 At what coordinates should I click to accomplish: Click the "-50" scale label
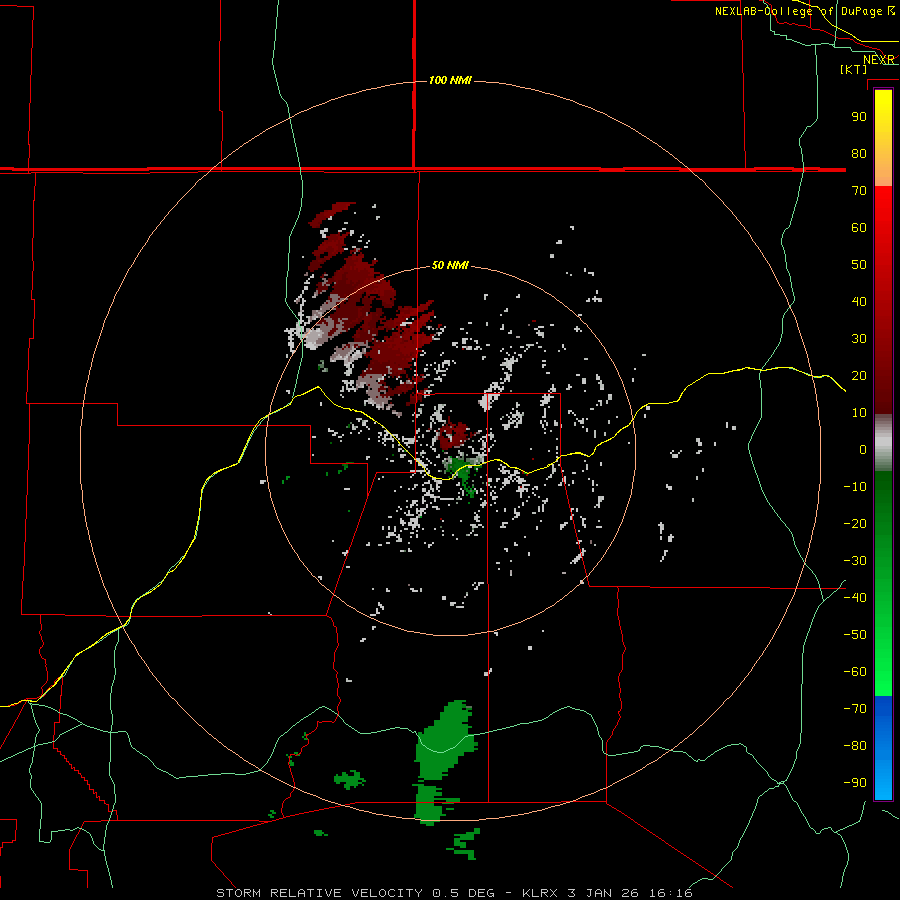[855, 635]
